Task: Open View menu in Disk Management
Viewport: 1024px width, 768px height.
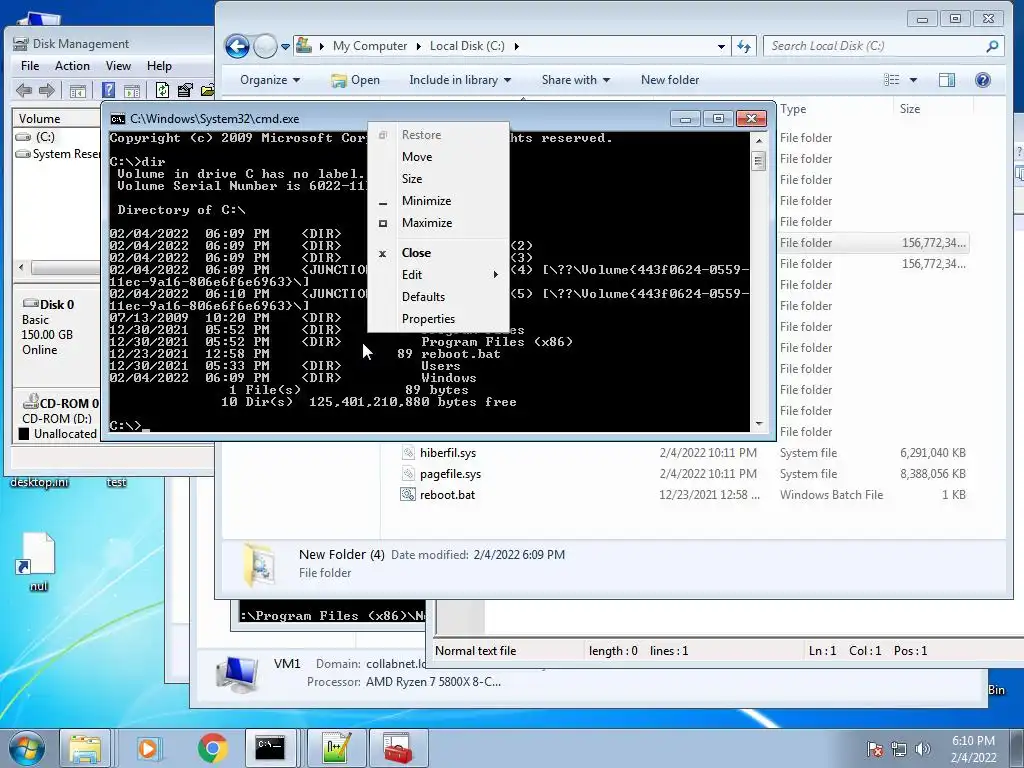Action: 118,66
